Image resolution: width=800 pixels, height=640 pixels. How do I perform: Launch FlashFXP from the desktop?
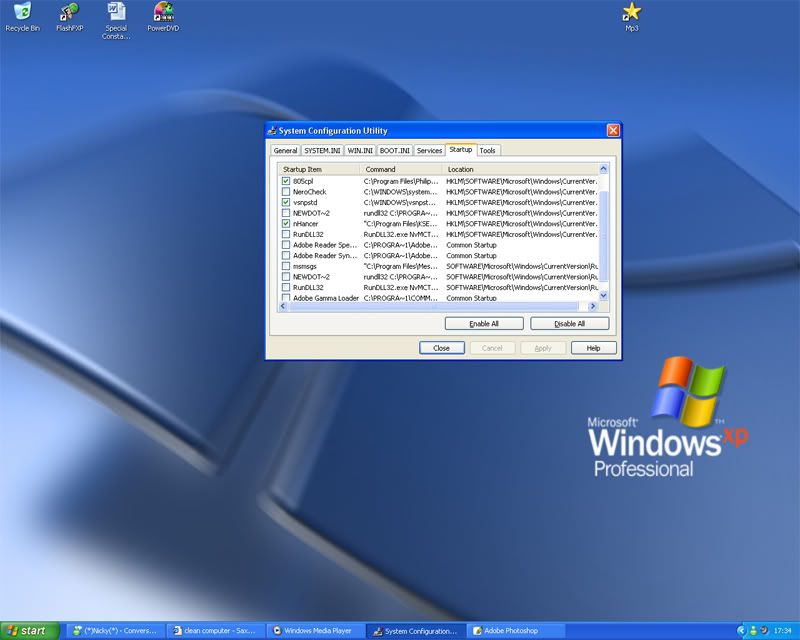coord(69,13)
